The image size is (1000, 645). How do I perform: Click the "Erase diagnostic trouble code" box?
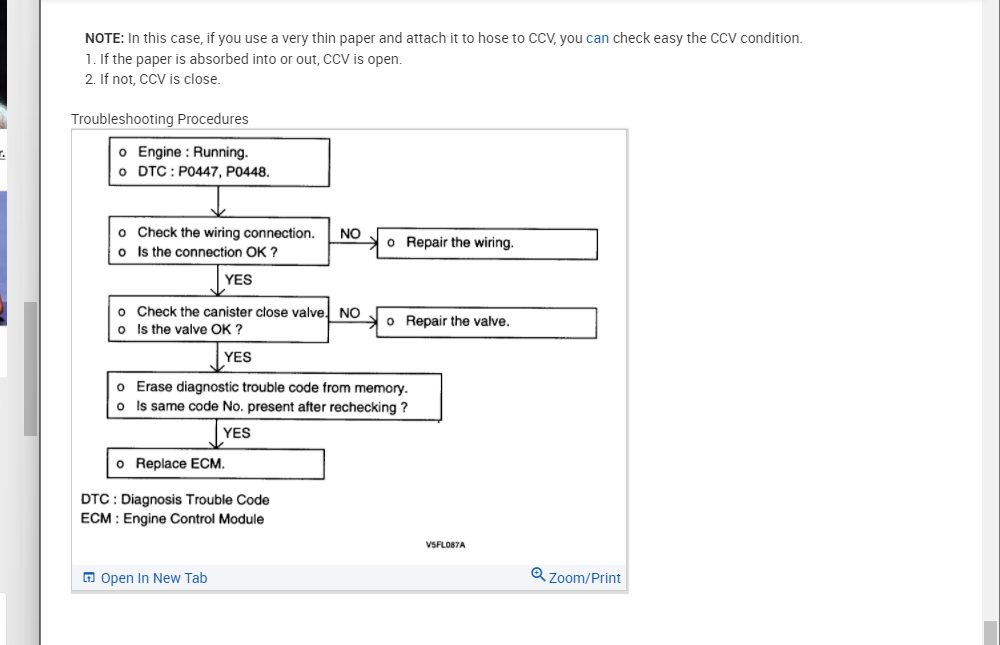coord(274,397)
